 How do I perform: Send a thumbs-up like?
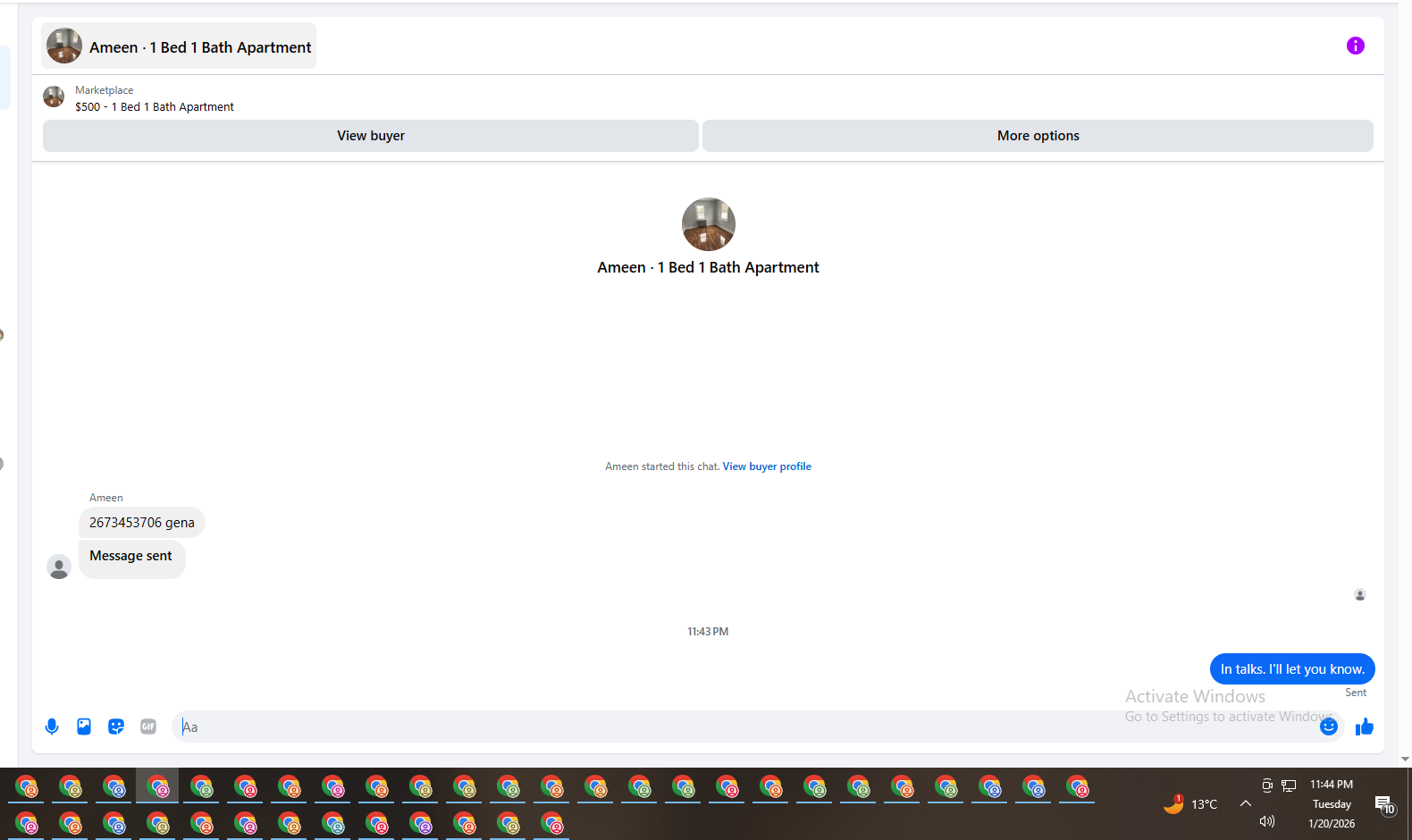pos(1364,727)
